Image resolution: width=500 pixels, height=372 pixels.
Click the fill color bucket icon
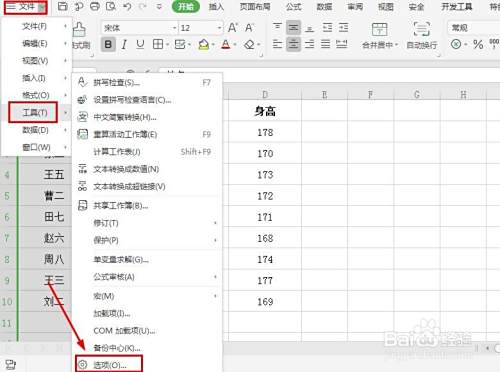point(204,44)
